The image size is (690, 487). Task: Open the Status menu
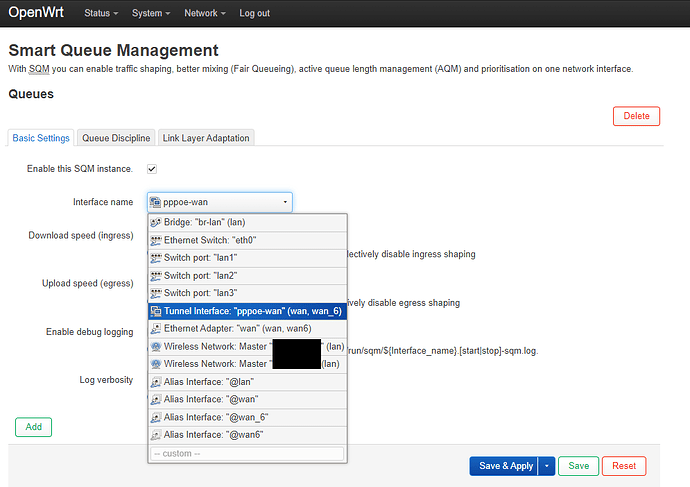point(101,13)
